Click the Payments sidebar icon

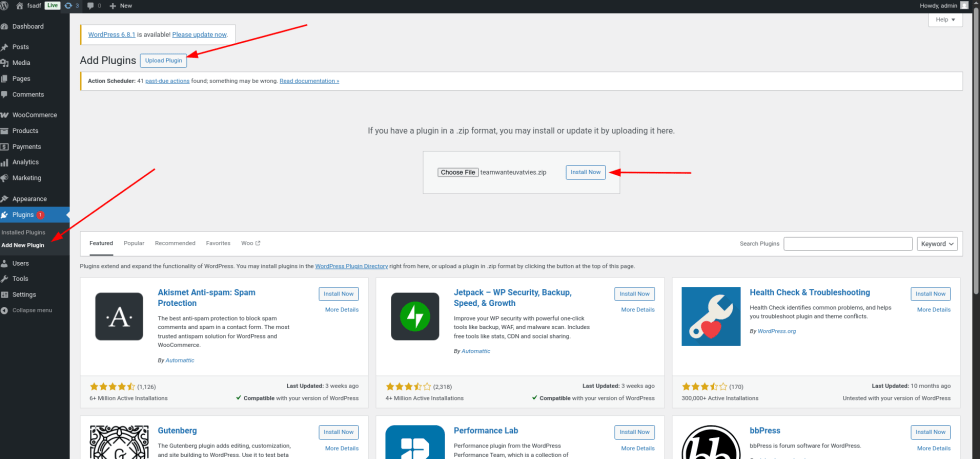click(5, 146)
